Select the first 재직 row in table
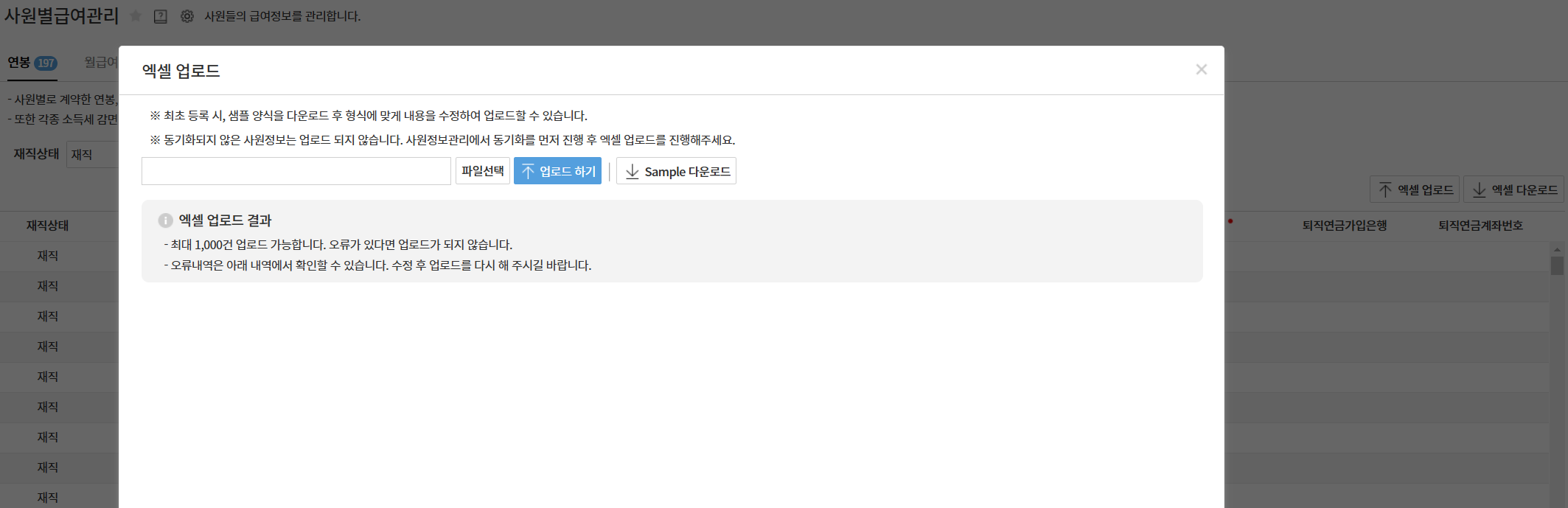 point(48,256)
